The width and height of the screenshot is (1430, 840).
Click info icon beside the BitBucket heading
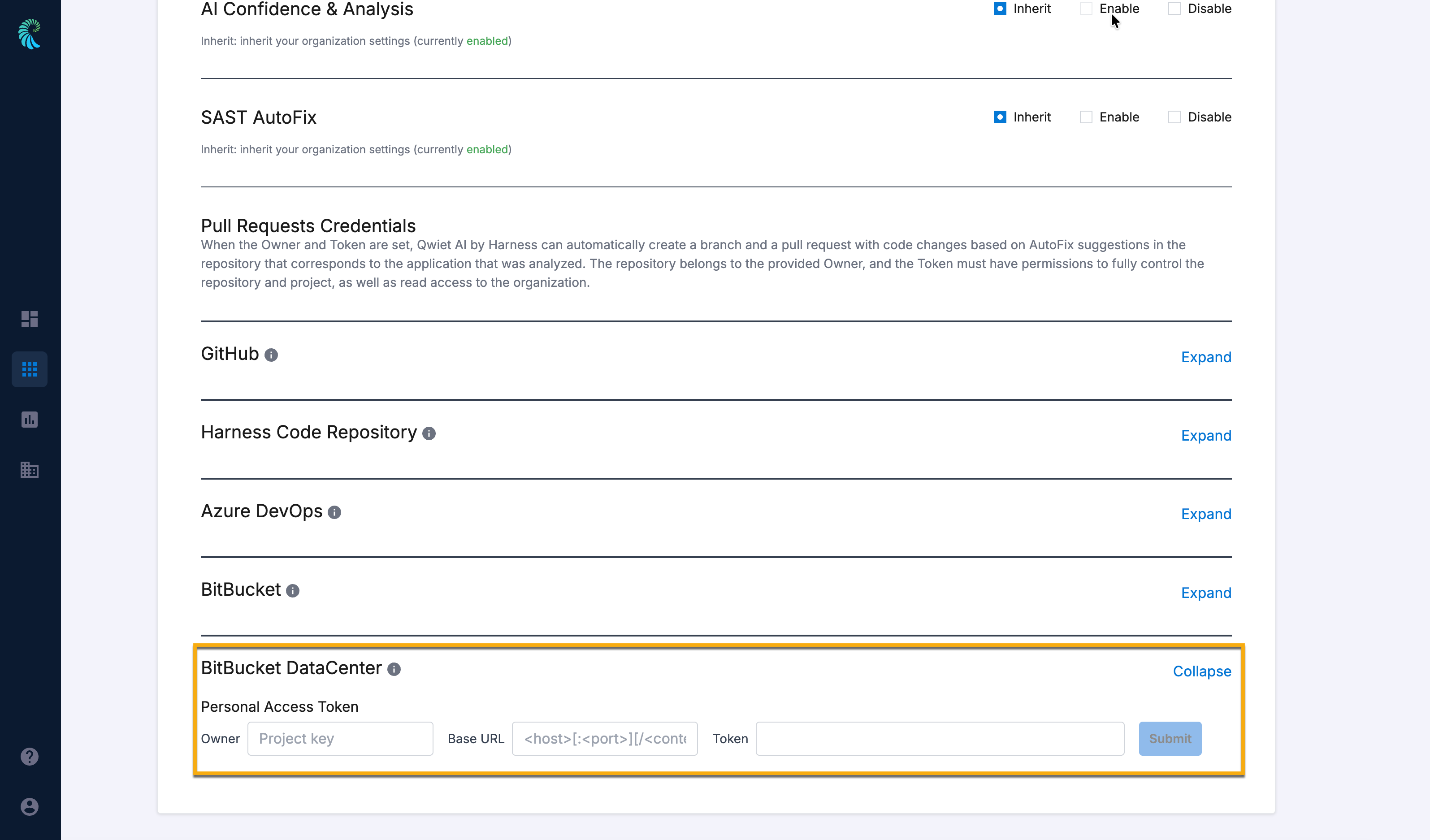click(293, 591)
